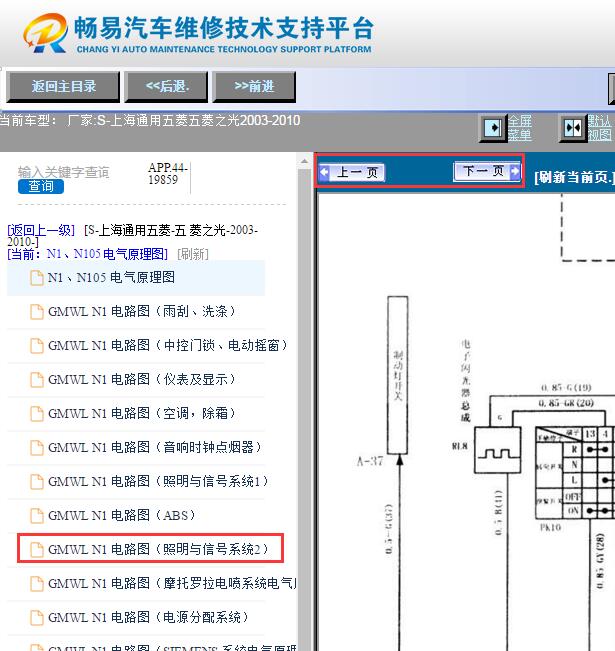Click document icon beside 空调，除霜 entry

(x=37, y=414)
